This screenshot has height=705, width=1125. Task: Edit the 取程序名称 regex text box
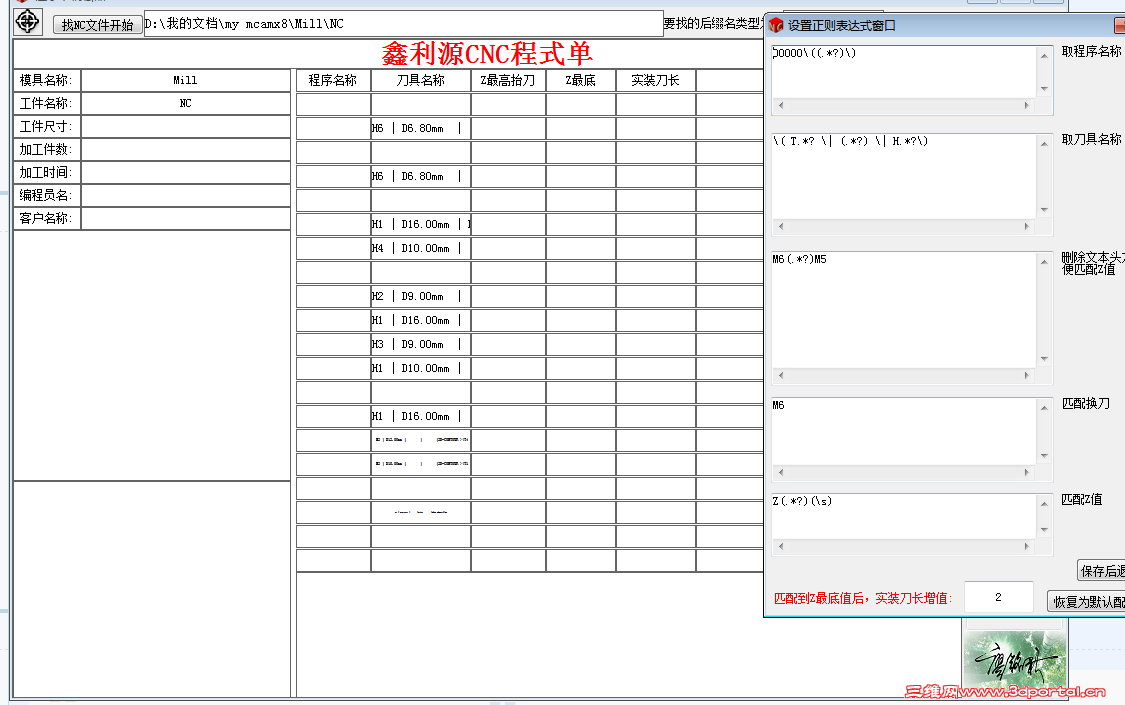pyautogui.click(x=900, y=68)
